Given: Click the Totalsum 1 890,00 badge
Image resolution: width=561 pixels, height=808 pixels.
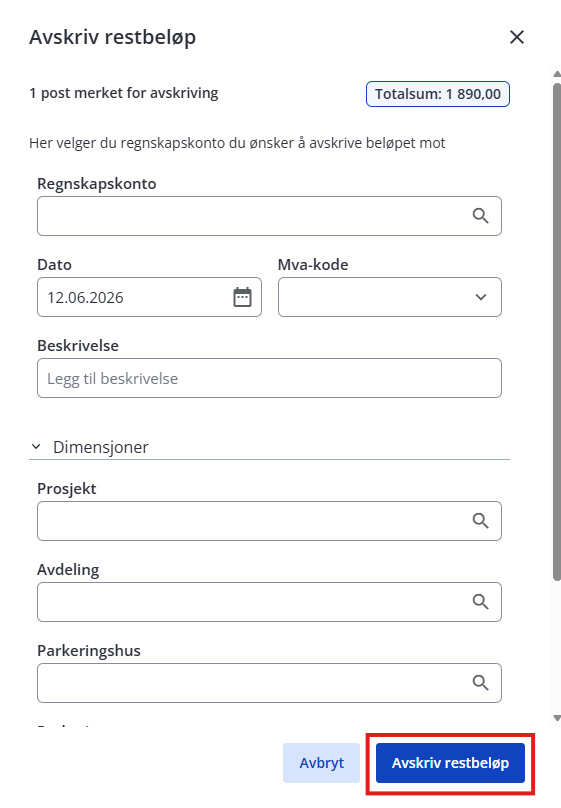Looking at the screenshot, I should pyautogui.click(x=438, y=94).
